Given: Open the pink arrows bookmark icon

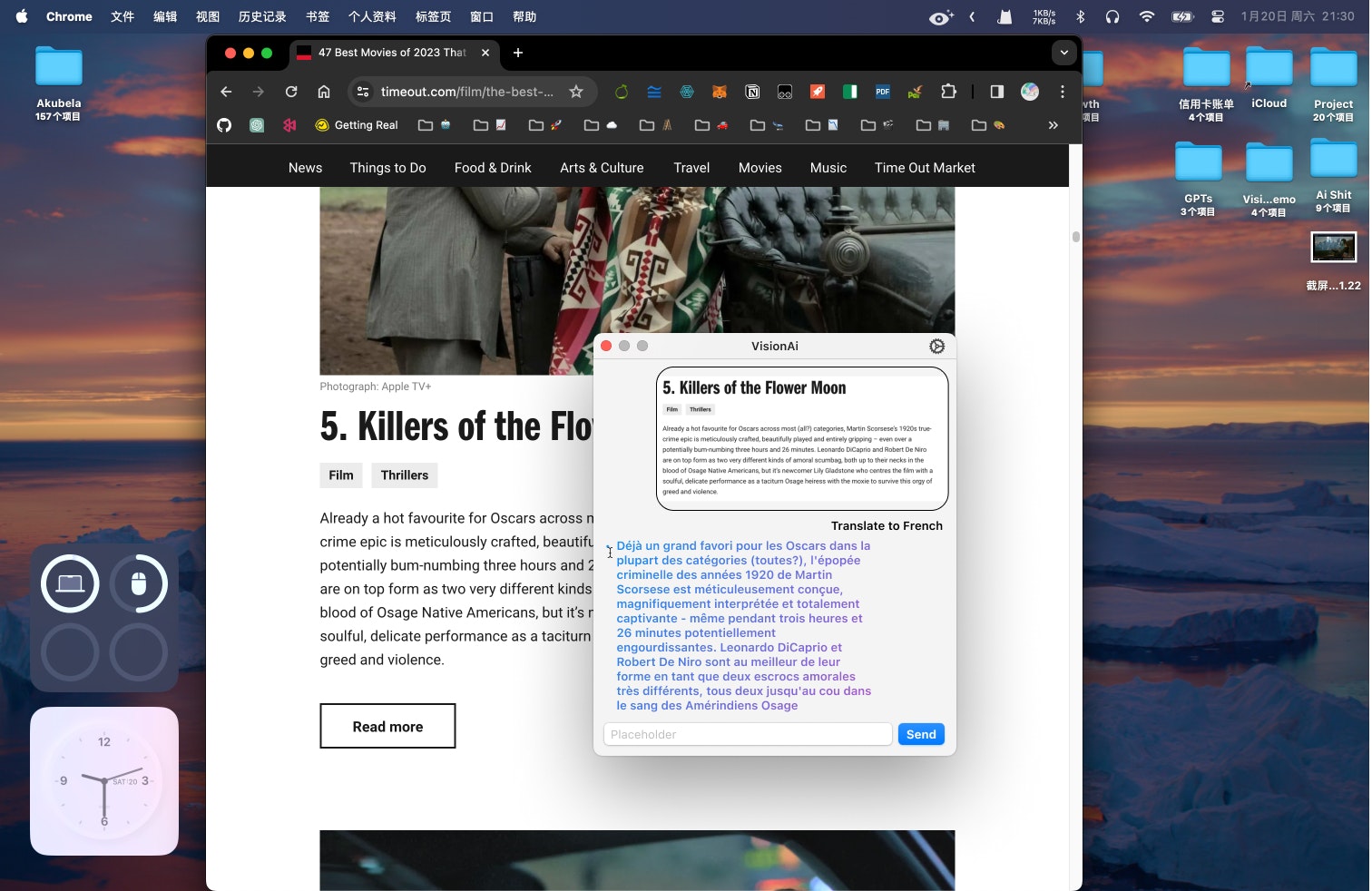Looking at the screenshot, I should [x=289, y=125].
